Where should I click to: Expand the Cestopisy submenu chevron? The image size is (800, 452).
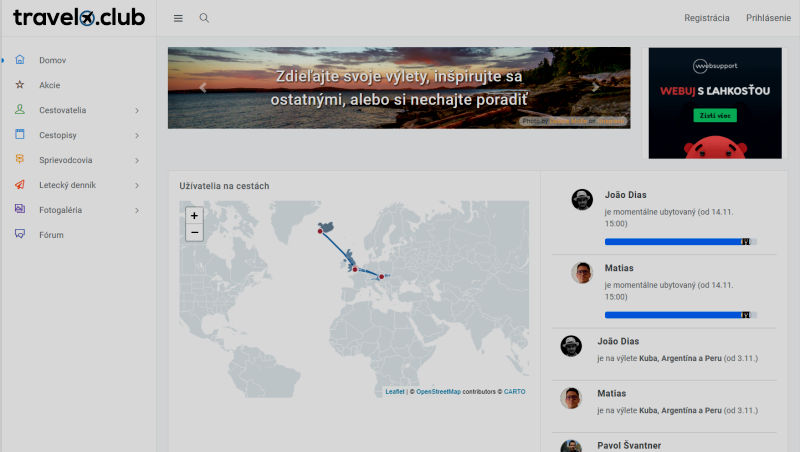tap(137, 136)
